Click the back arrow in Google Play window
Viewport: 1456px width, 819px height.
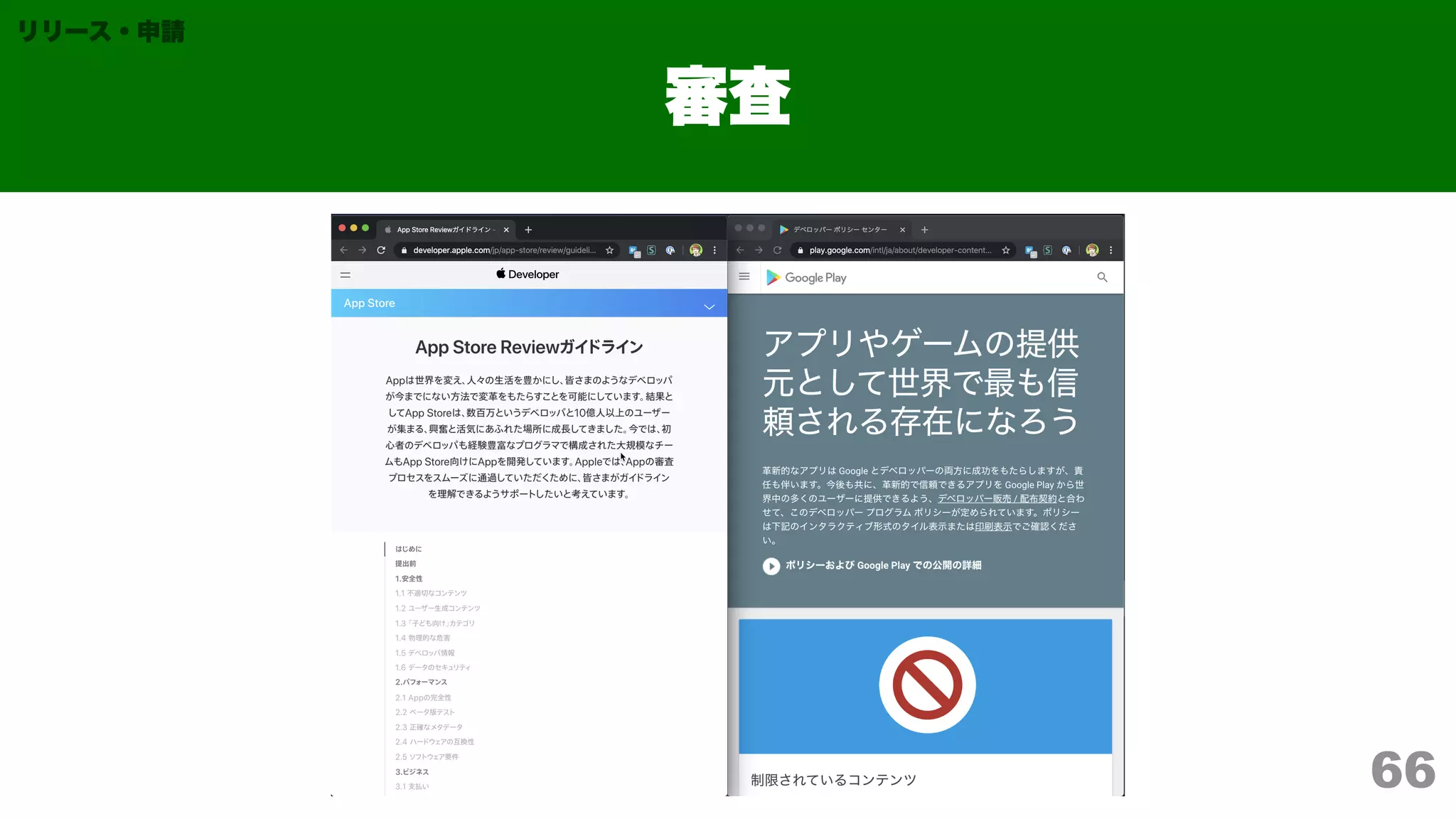pos(740,250)
